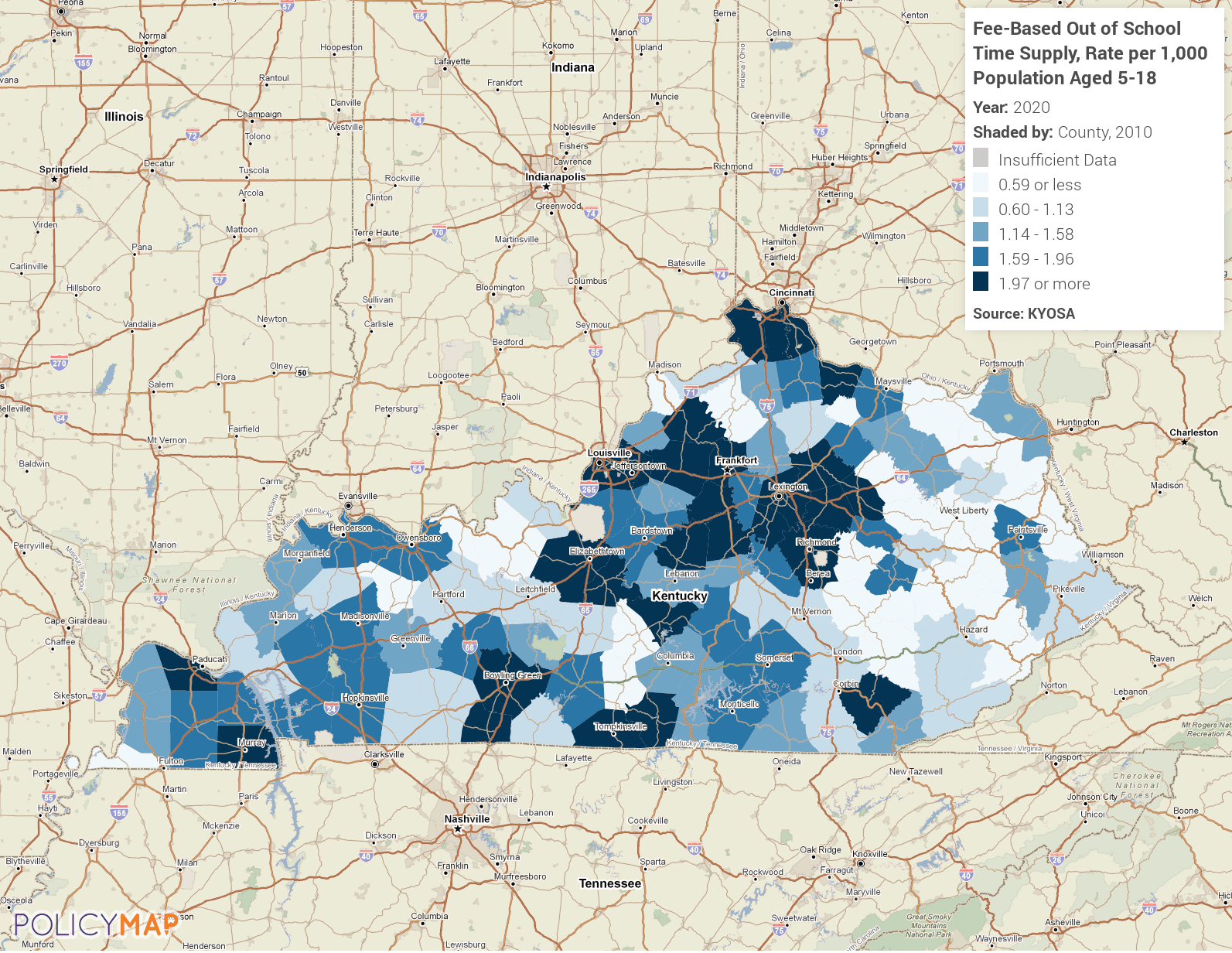Click the Elizabethtown city label

coord(597,552)
